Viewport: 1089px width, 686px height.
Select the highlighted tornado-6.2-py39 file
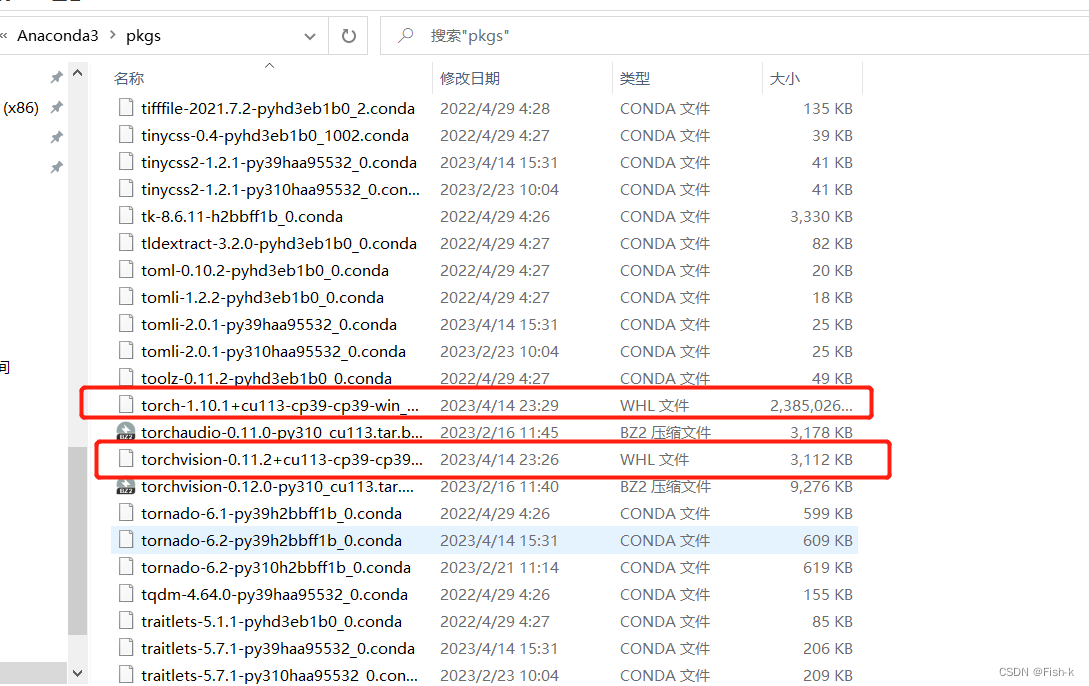point(270,540)
